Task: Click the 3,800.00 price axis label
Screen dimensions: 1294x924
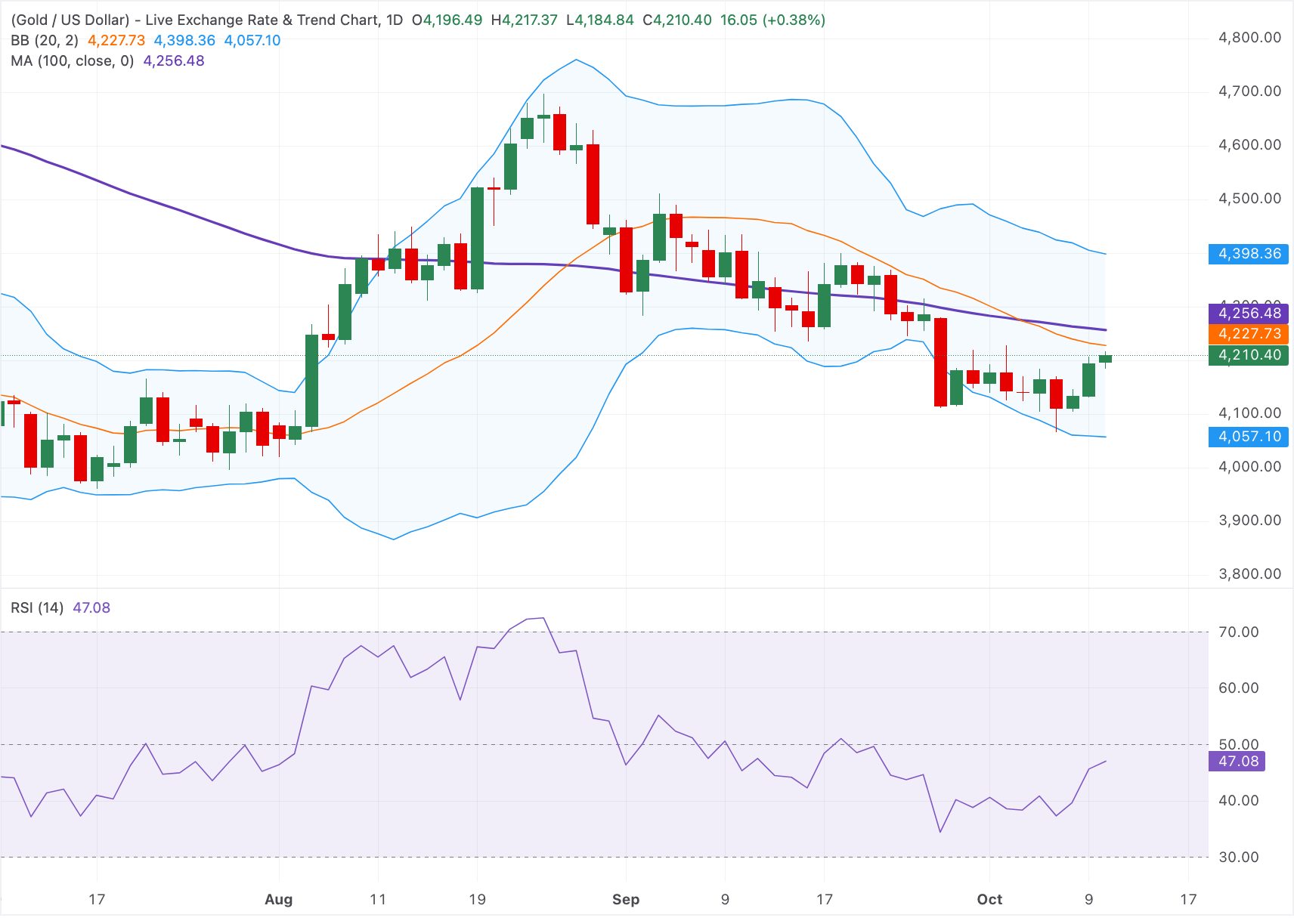Action: (1249, 573)
